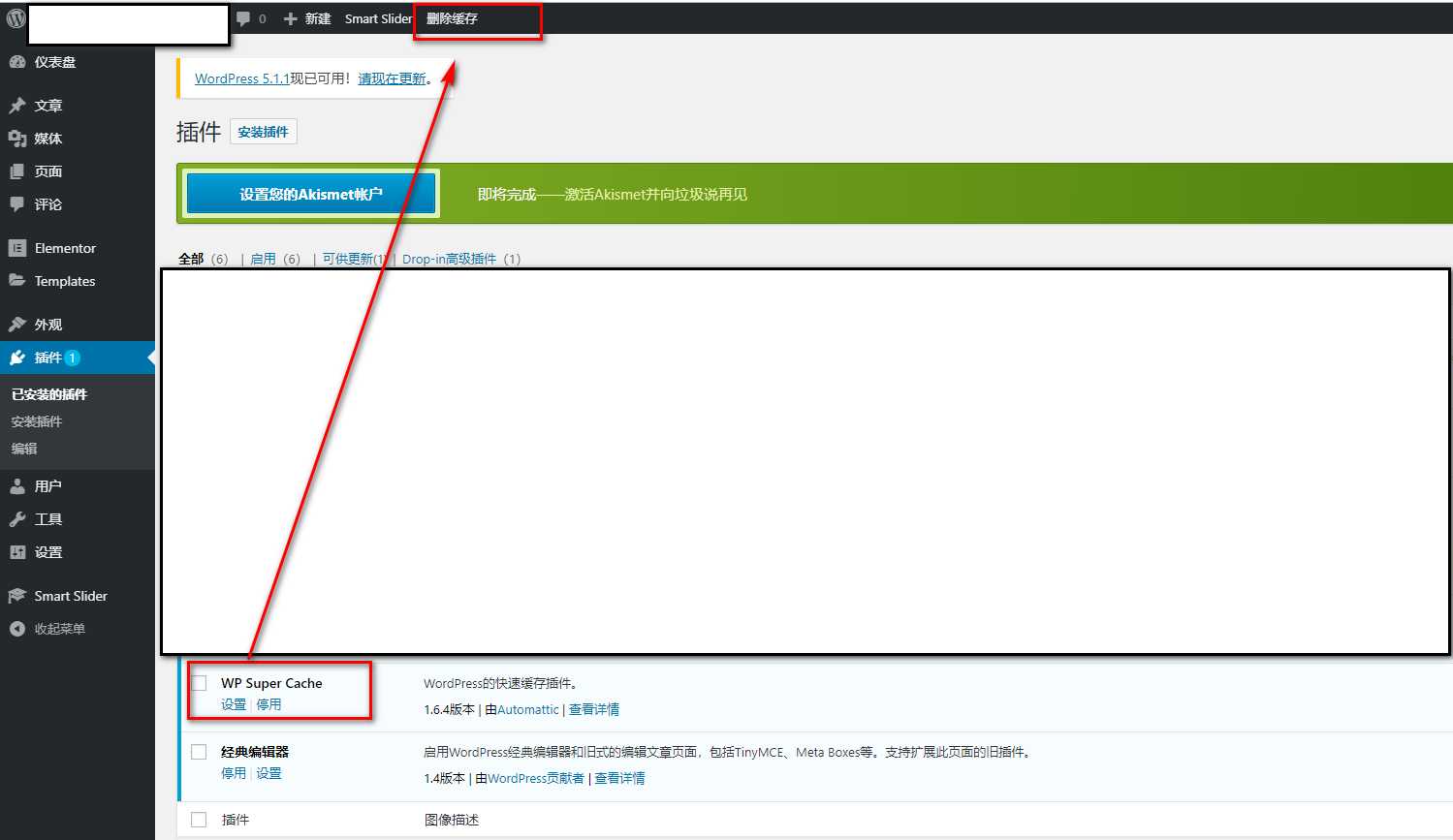This screenshot has width=1453, height=840.
Task: Tick the select-all checkbox in table footer
Action: pyautogui.click(x=199, y=820)
